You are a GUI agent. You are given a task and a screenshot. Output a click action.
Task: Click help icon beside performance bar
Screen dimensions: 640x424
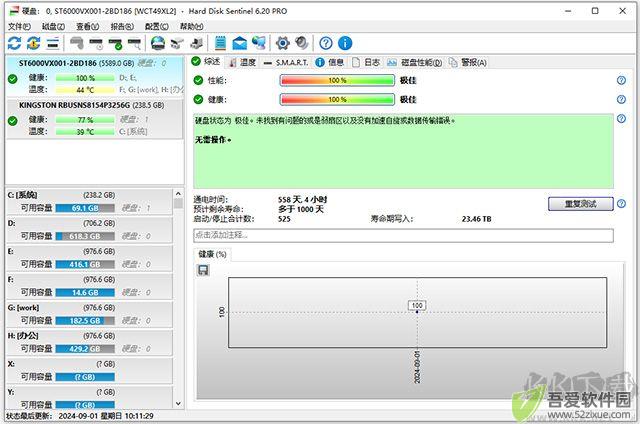click(x=621, y=80)
